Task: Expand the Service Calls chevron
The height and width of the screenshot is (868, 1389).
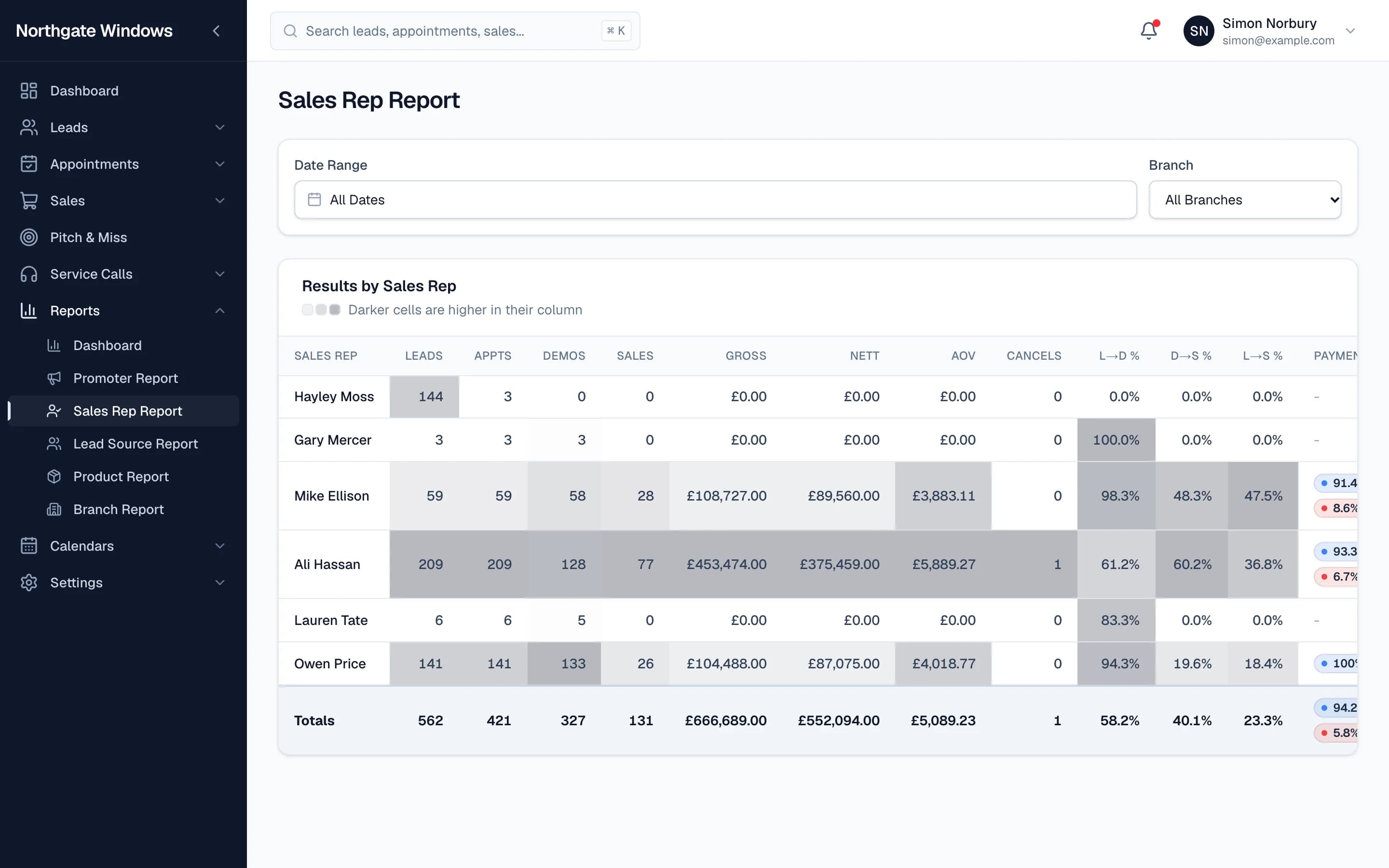Action: 220,274
